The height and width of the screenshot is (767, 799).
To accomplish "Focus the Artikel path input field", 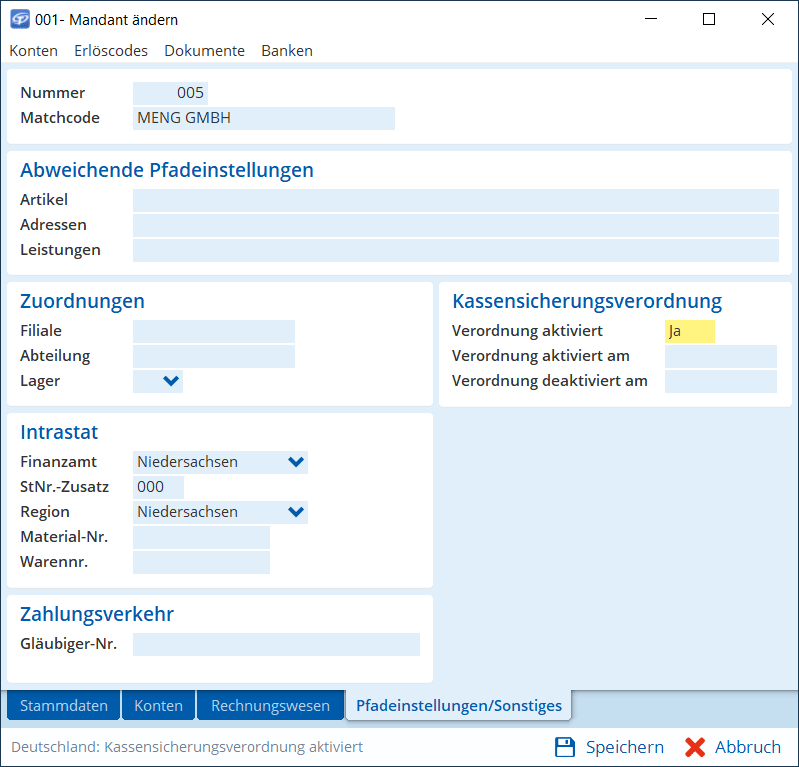I will coord(455,200).
